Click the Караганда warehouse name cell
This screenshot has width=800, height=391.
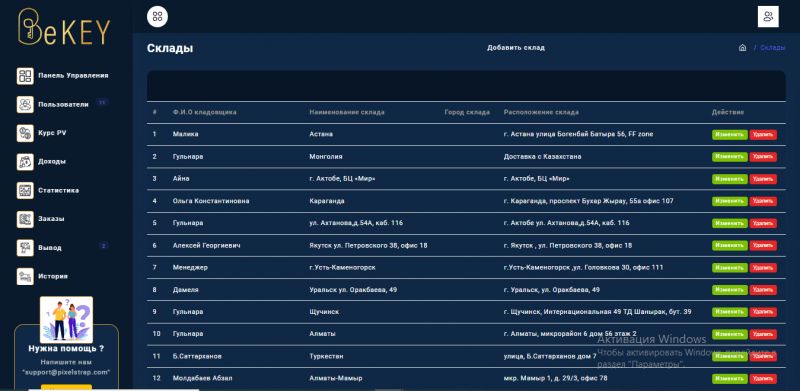(x=327, y=201)
